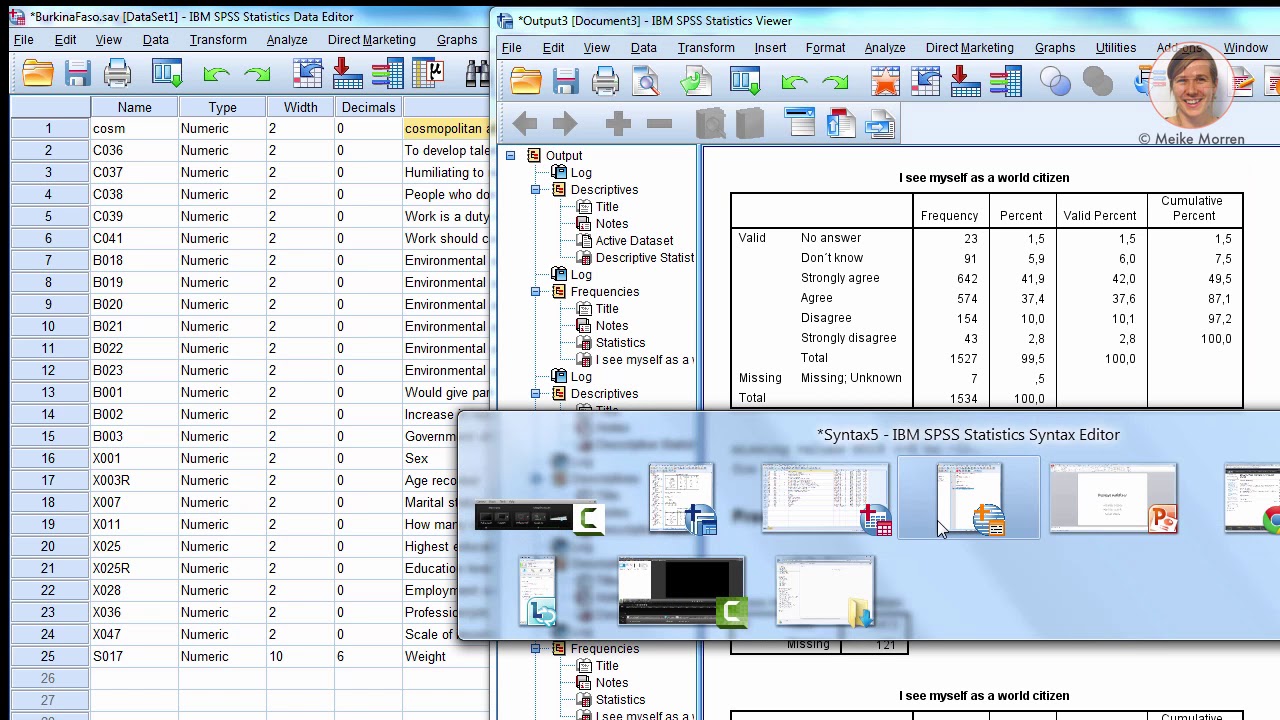Image resolution: width=1280 pixels, height=720 pixels.
Task: Open Direct Marketing menu in Data Editor
Action: pos(371,40)
